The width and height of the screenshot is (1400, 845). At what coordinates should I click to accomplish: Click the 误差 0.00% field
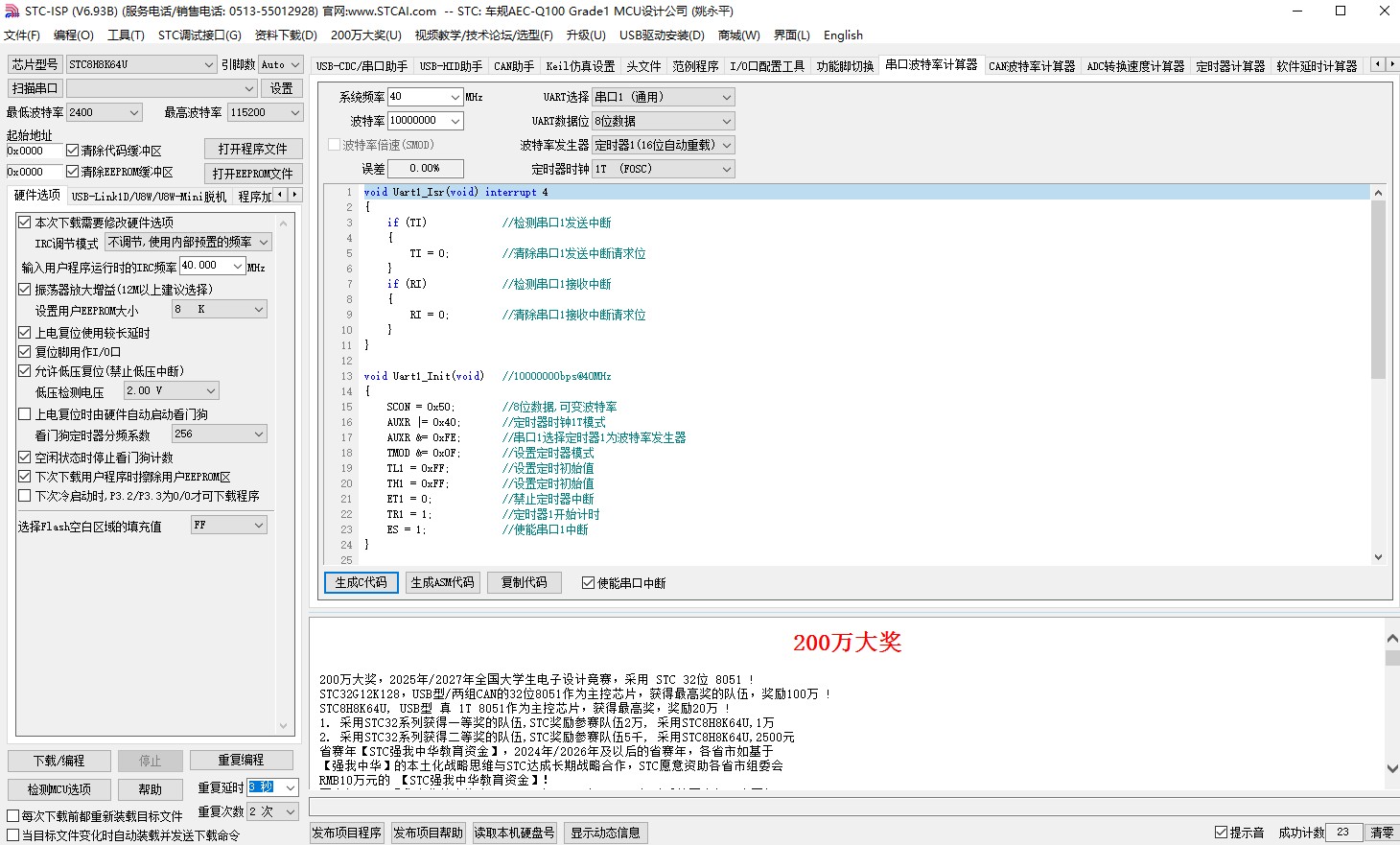426,169
